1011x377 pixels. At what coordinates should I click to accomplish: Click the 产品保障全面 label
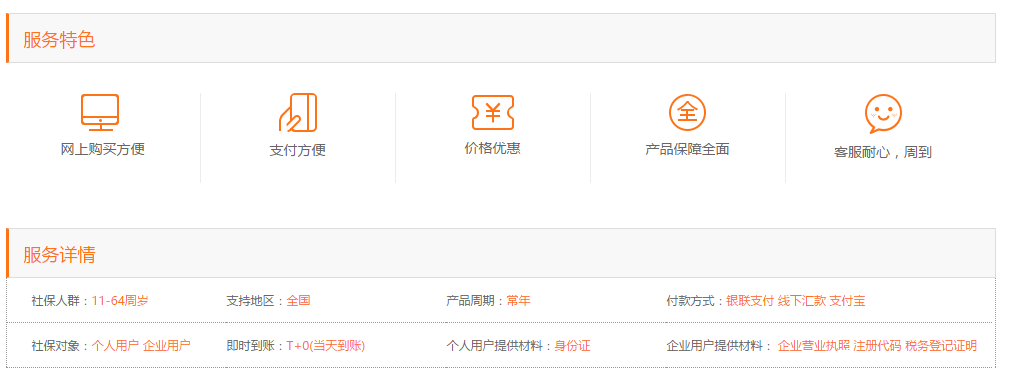tap(687, 150)
